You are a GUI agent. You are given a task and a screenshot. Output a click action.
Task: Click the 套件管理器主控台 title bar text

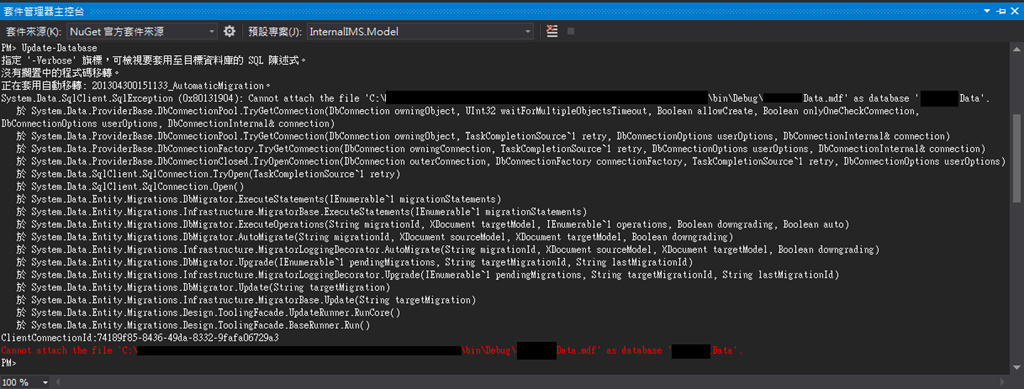(x=44, y=12)
